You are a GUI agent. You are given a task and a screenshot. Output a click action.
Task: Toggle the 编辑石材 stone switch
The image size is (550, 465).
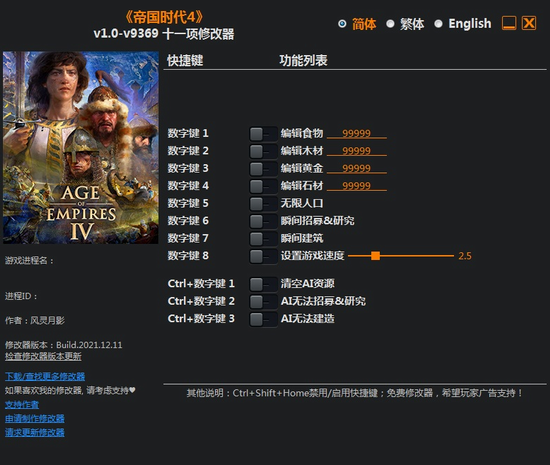pyautogui.click(x=263, y=186)
